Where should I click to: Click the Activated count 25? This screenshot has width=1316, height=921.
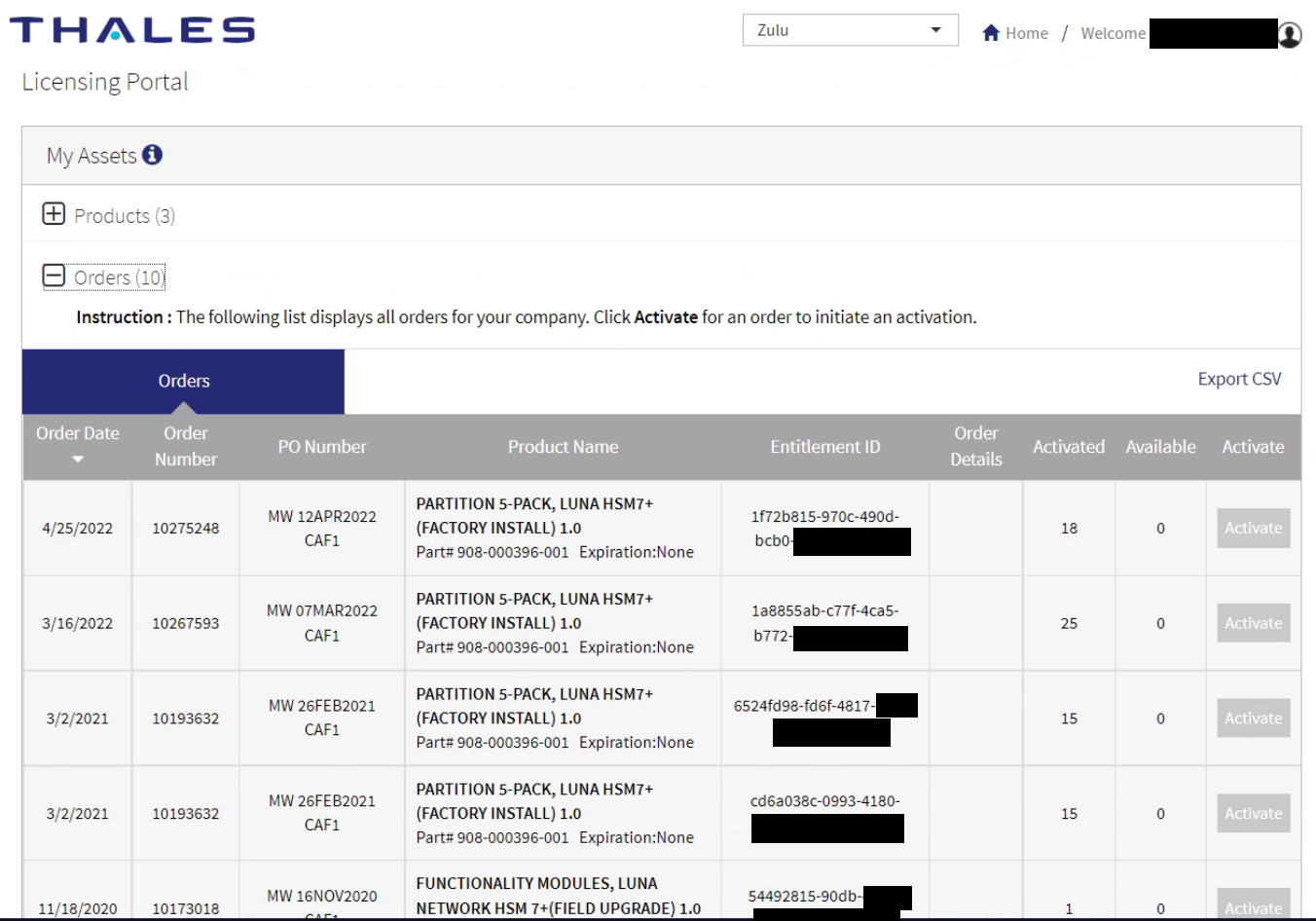point(1069,624)
